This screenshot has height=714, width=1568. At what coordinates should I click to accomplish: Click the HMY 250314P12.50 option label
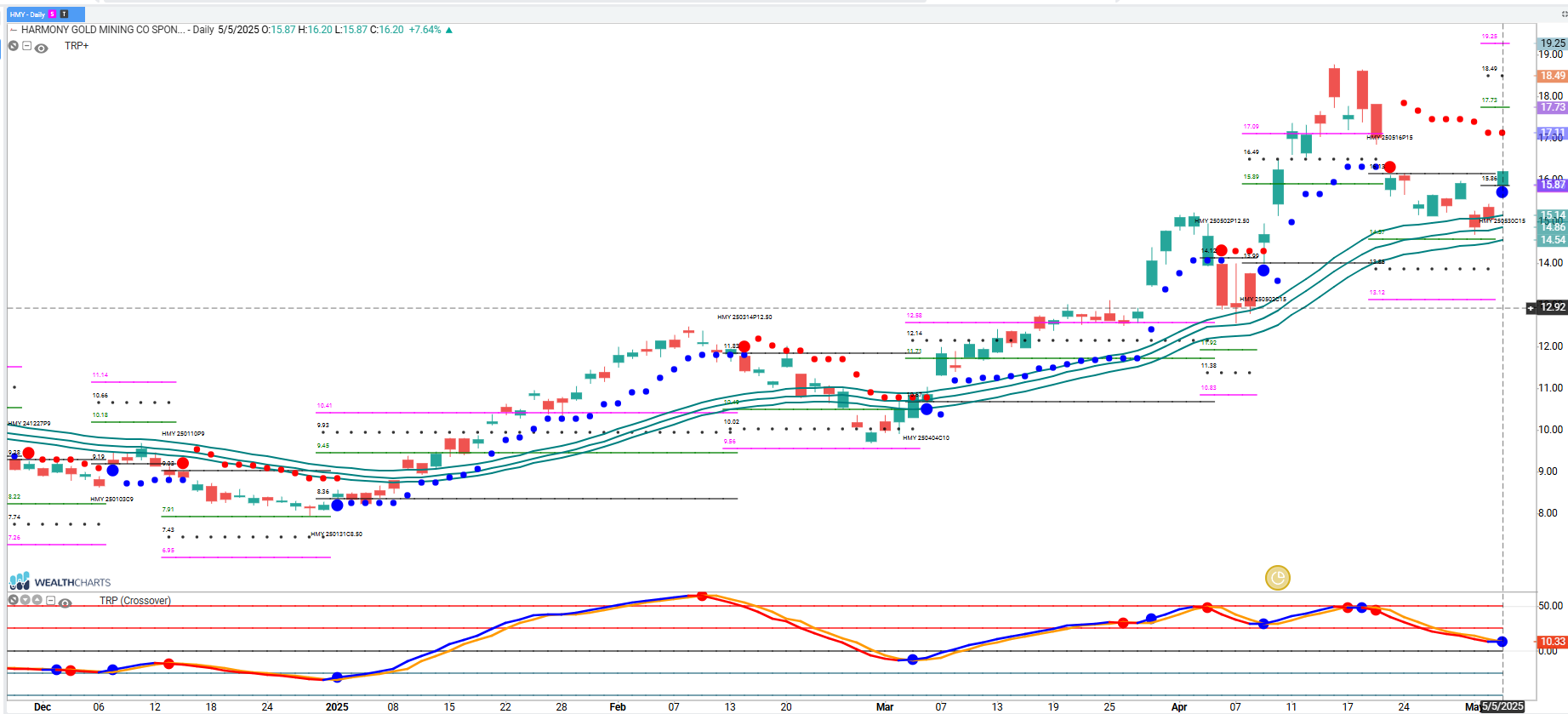[x=744, y=317]
